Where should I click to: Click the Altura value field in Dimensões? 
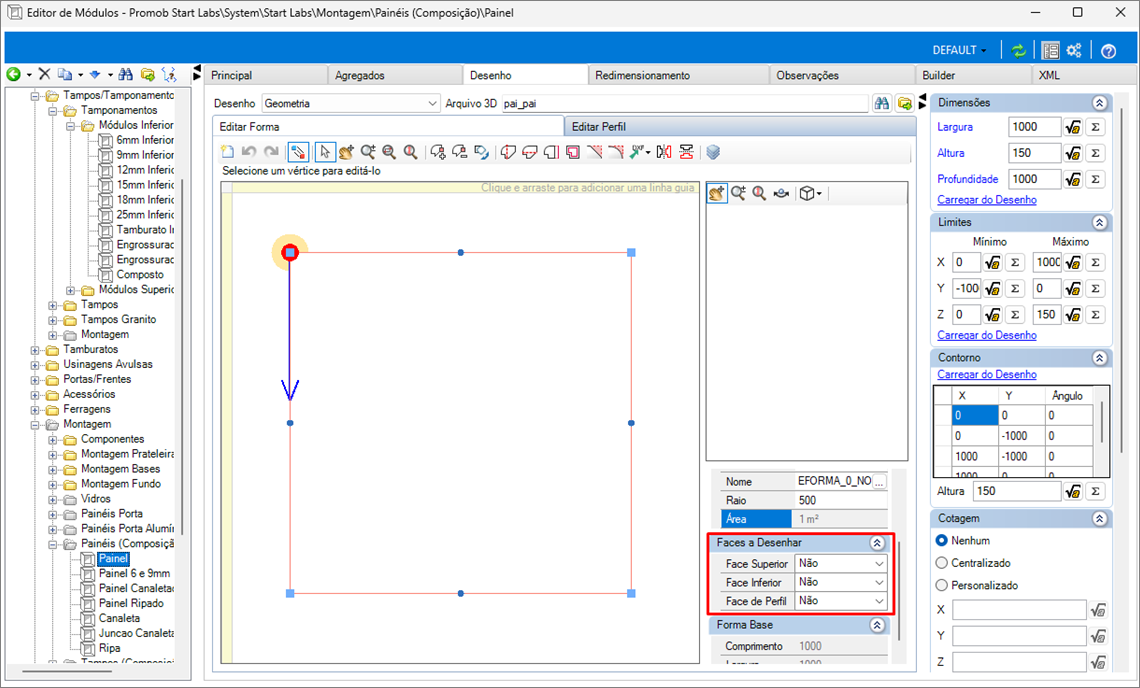coord(1034,153)
